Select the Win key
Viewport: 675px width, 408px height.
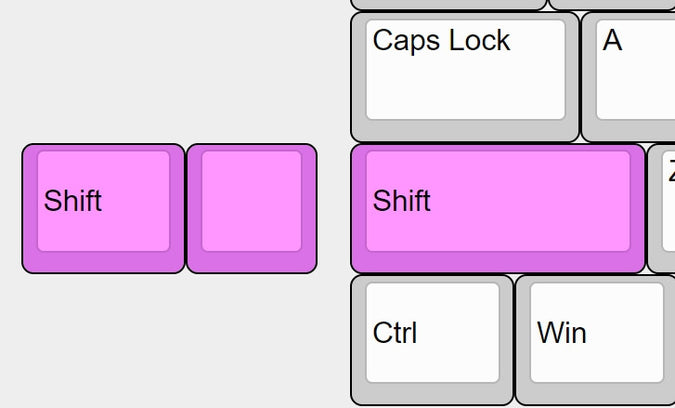pyautogui.click(x=595, y=340)
